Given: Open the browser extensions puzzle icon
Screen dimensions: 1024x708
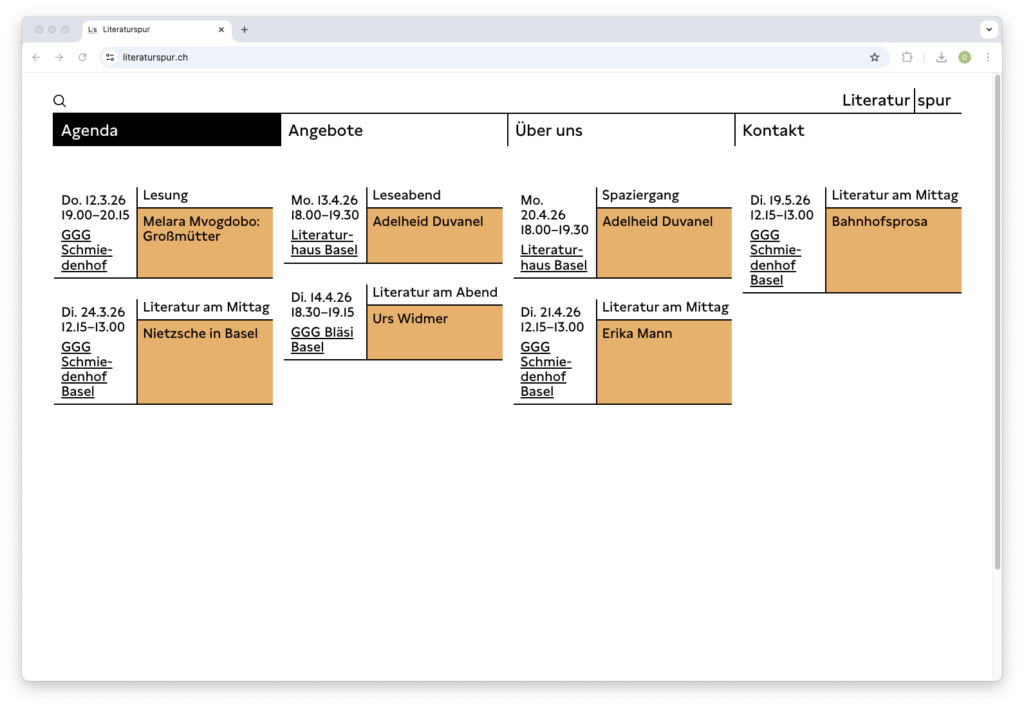Looking at the screenshot, I should pos(907,58).
